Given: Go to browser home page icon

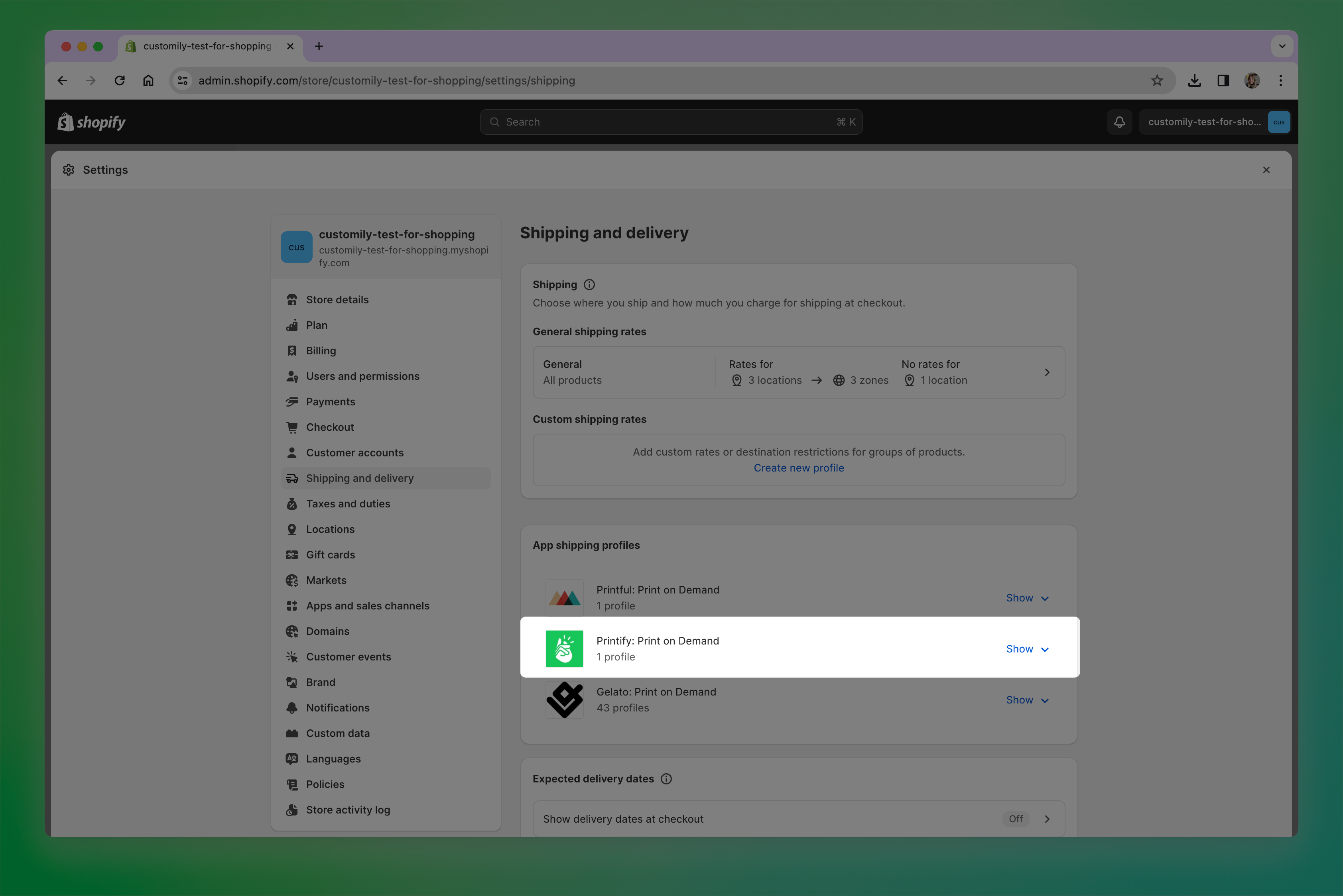Looking at the screenshot, I should coord(148,81).
